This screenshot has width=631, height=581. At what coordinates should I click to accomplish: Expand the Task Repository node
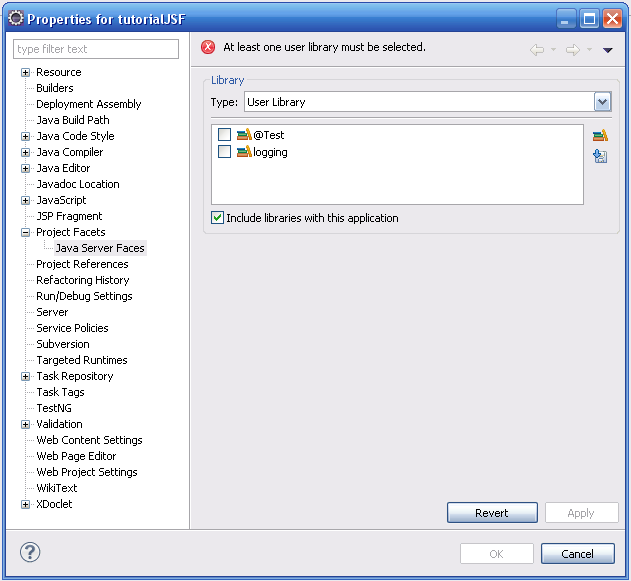click(25, 376)
